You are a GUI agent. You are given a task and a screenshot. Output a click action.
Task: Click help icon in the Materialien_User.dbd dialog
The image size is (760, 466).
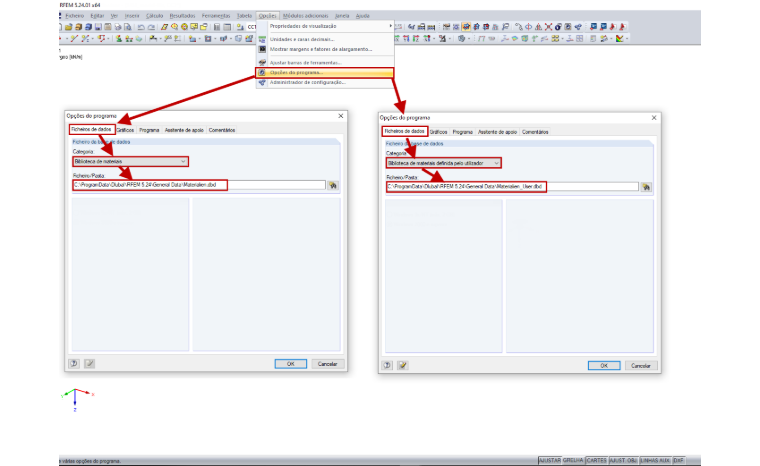387,365
